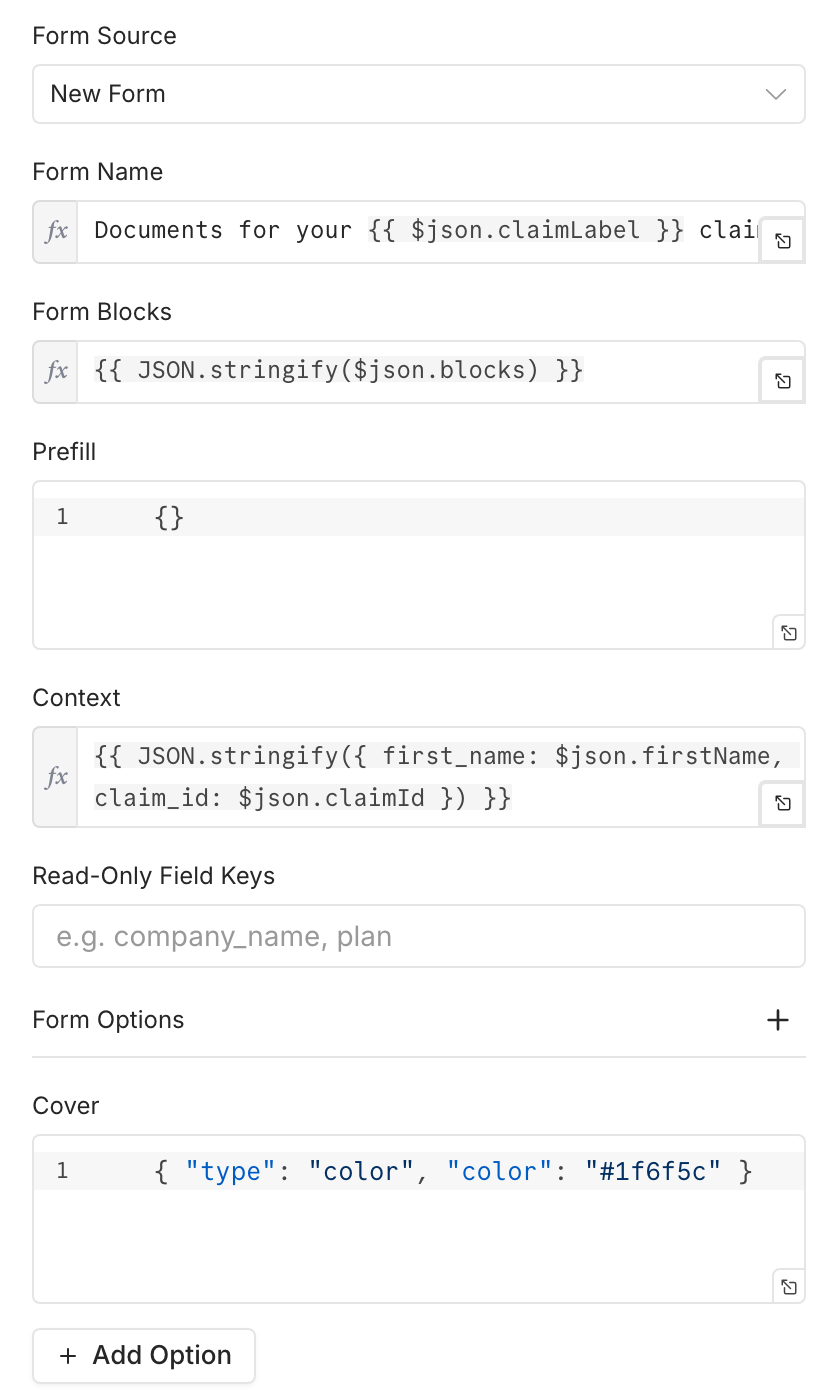Image resolution: width=838 pixels, height=1390 pixels.
Task: Expand the Form Blocks expression editor
Action: (783, 381)
